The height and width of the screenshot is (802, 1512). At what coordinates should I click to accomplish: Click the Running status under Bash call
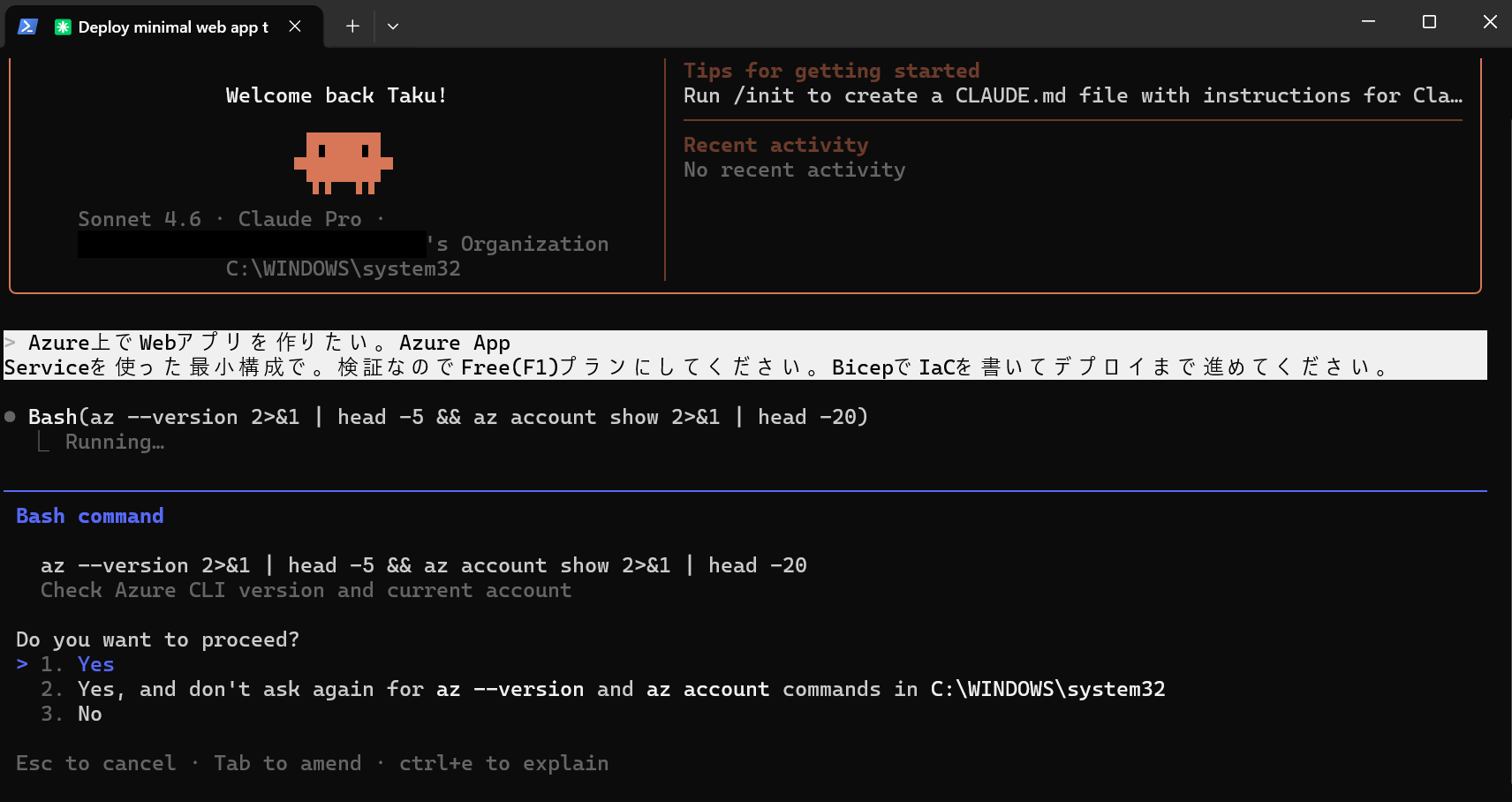tap(114, 442)
